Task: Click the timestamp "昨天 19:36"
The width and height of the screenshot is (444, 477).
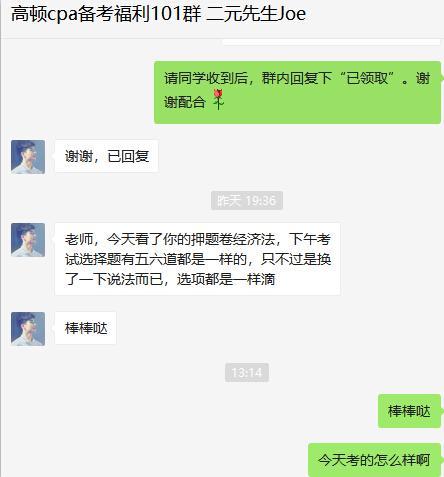Action: click(x=247, y=201)
